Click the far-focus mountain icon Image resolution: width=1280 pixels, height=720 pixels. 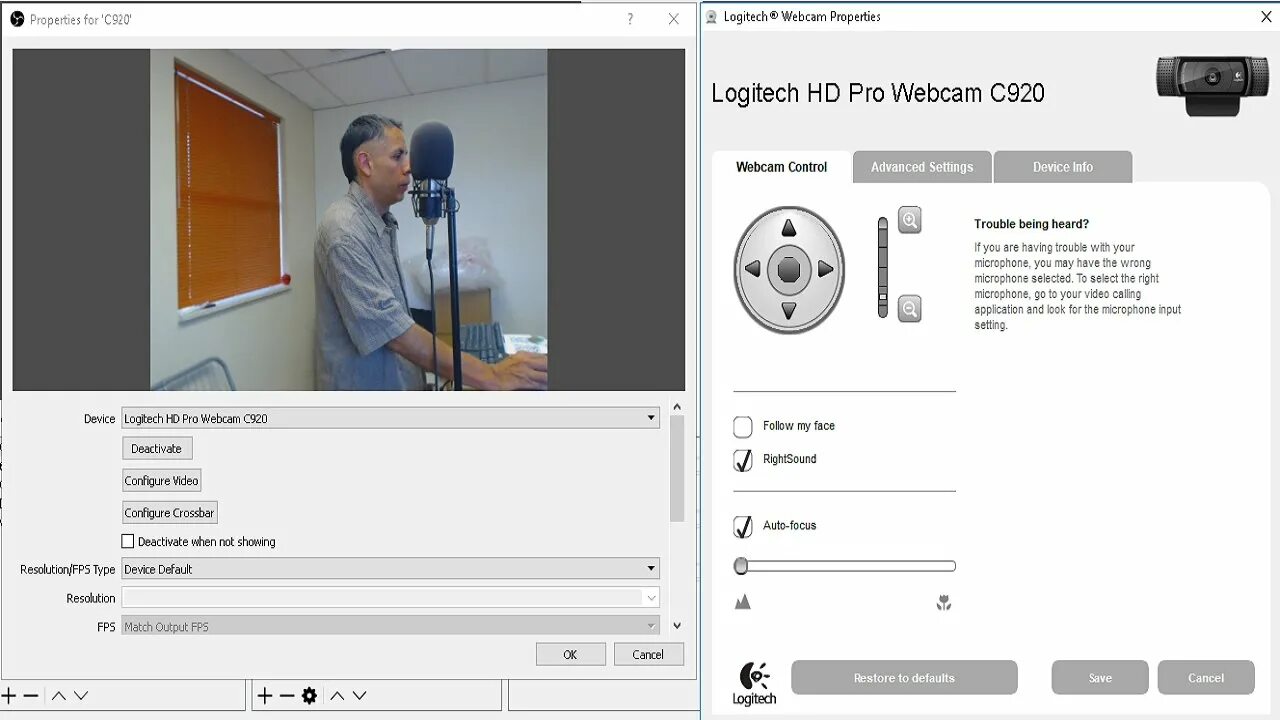(x=743, y=602)
